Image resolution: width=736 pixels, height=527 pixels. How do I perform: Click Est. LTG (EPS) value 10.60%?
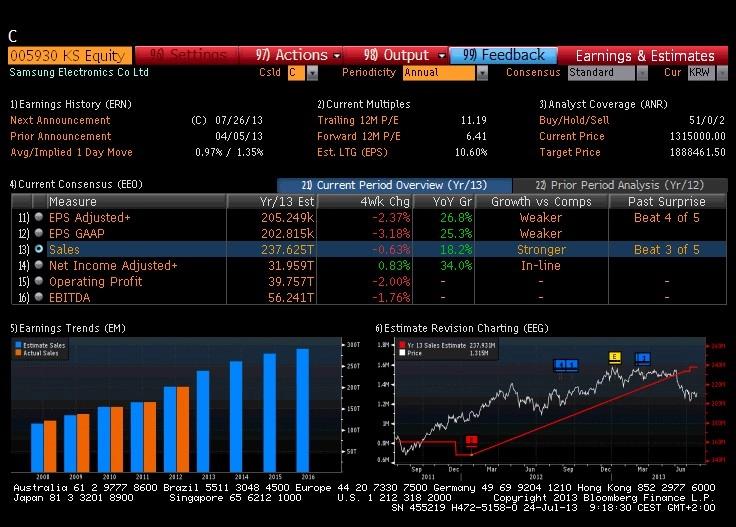point(471,152)
